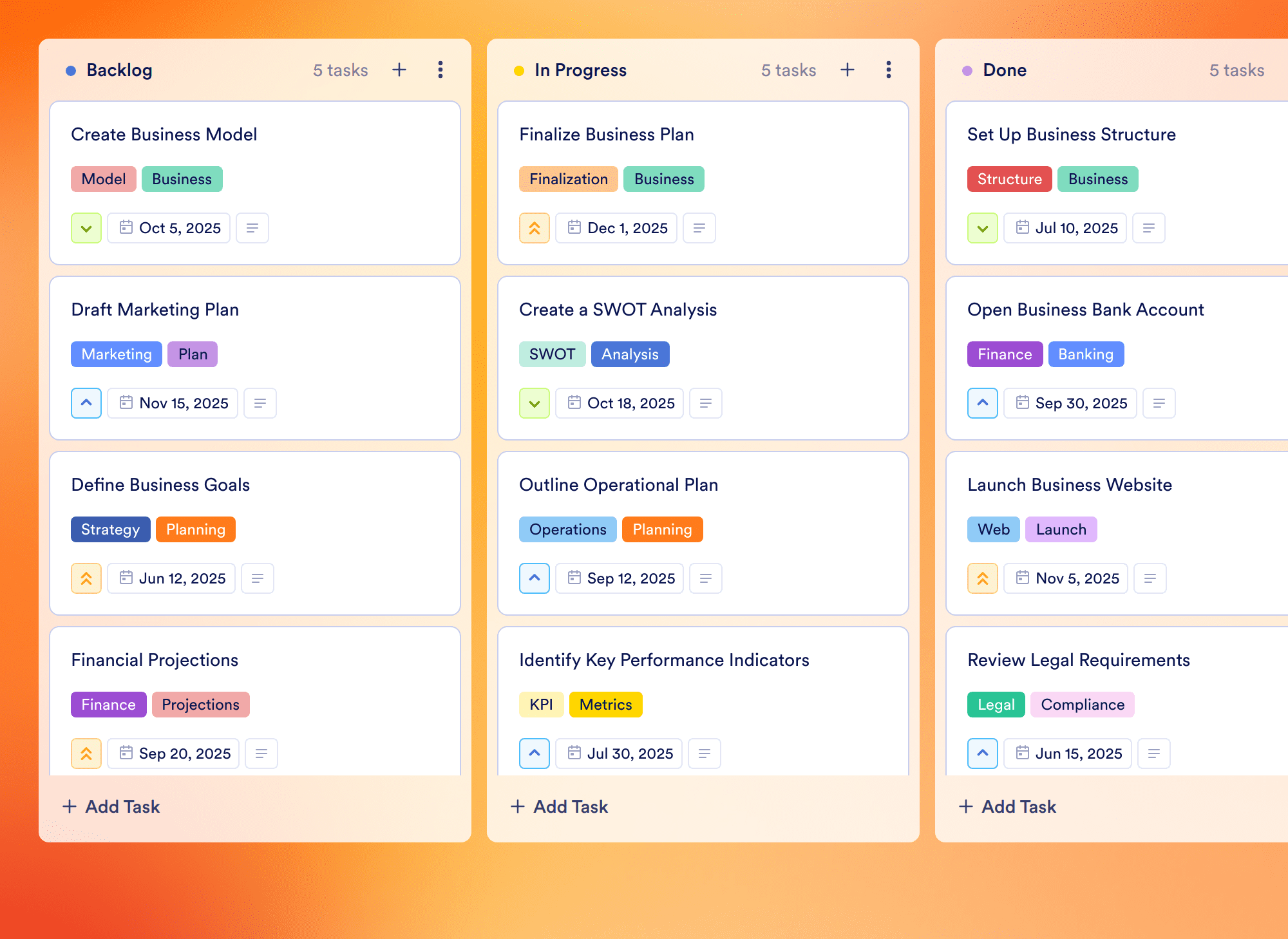Click the calendar date Jul 10, 2025
This screenshot has height=939, width=1288.
pyautogui.click(x=1065, y=228)
